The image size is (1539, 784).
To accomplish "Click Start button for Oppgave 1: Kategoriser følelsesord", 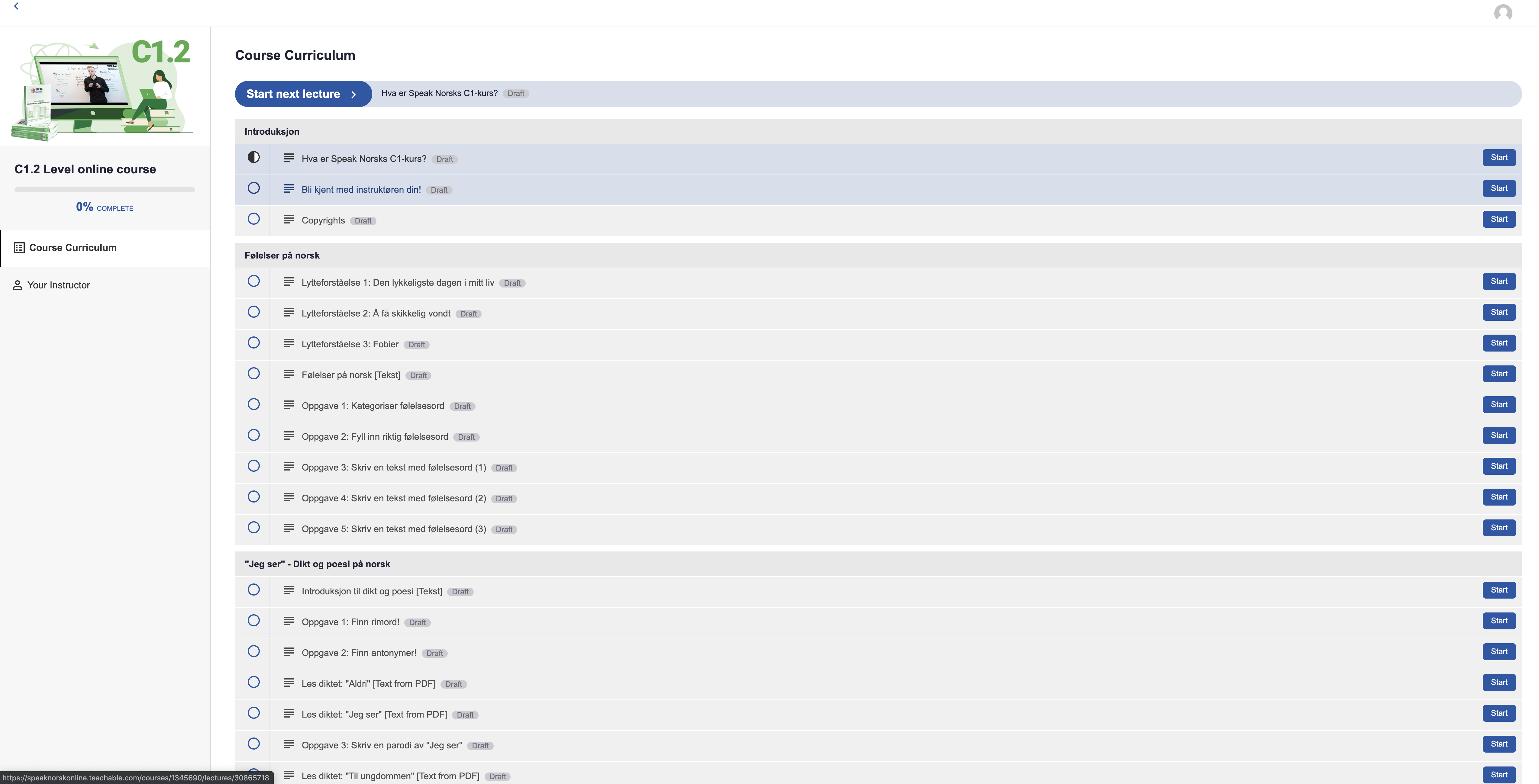I will point(1499,405).
